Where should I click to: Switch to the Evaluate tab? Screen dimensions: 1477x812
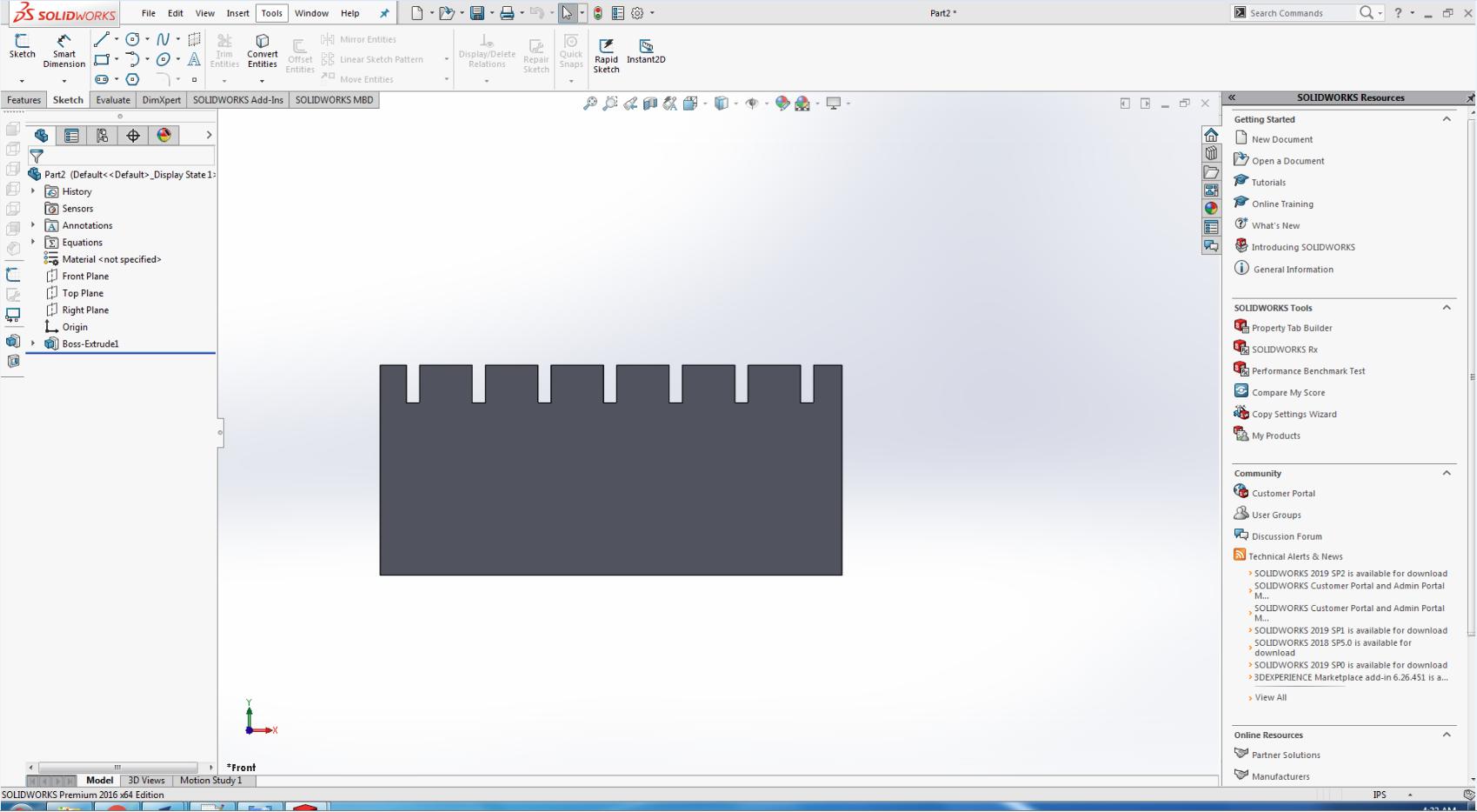coord(113,100)
